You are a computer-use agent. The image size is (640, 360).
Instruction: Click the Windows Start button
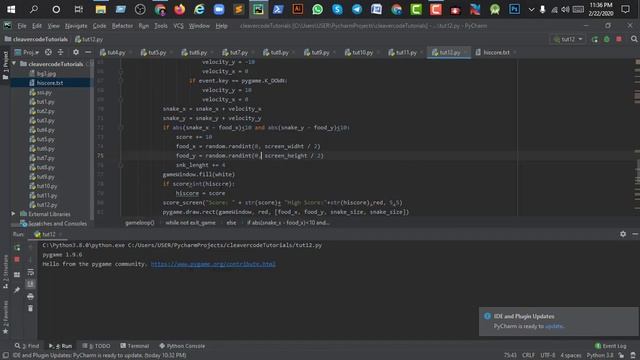pyautogui.click(x=11, y=9)
